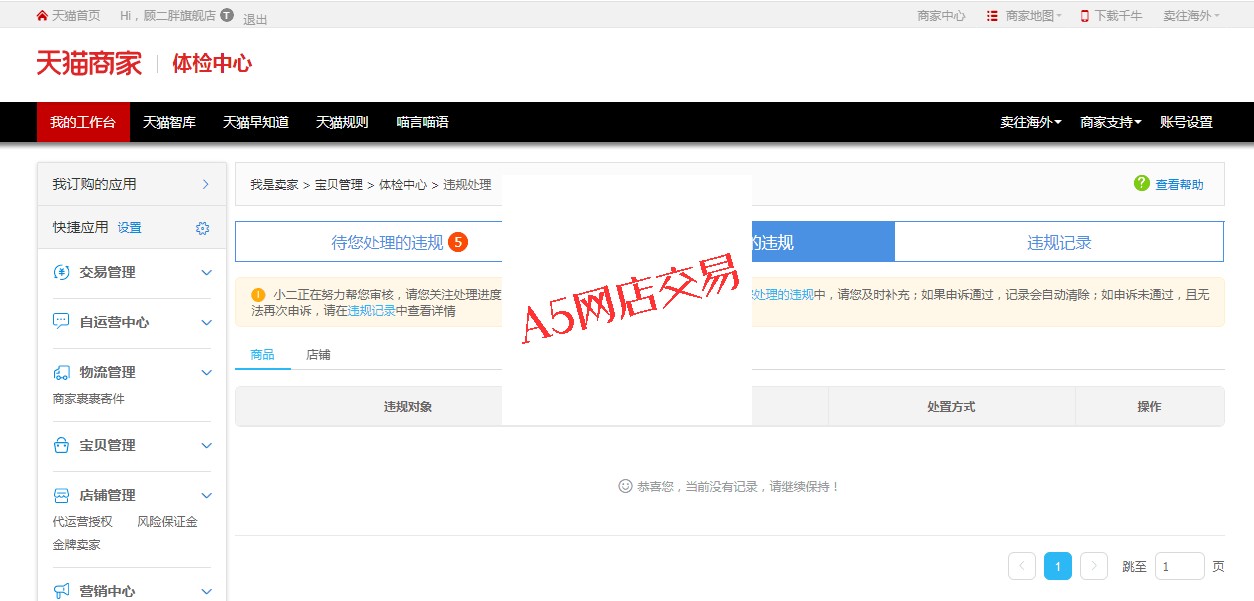Open the top bar 卖往海外 dropdown
Screen dimensions: 1254x601
[x=1191, y=16]
